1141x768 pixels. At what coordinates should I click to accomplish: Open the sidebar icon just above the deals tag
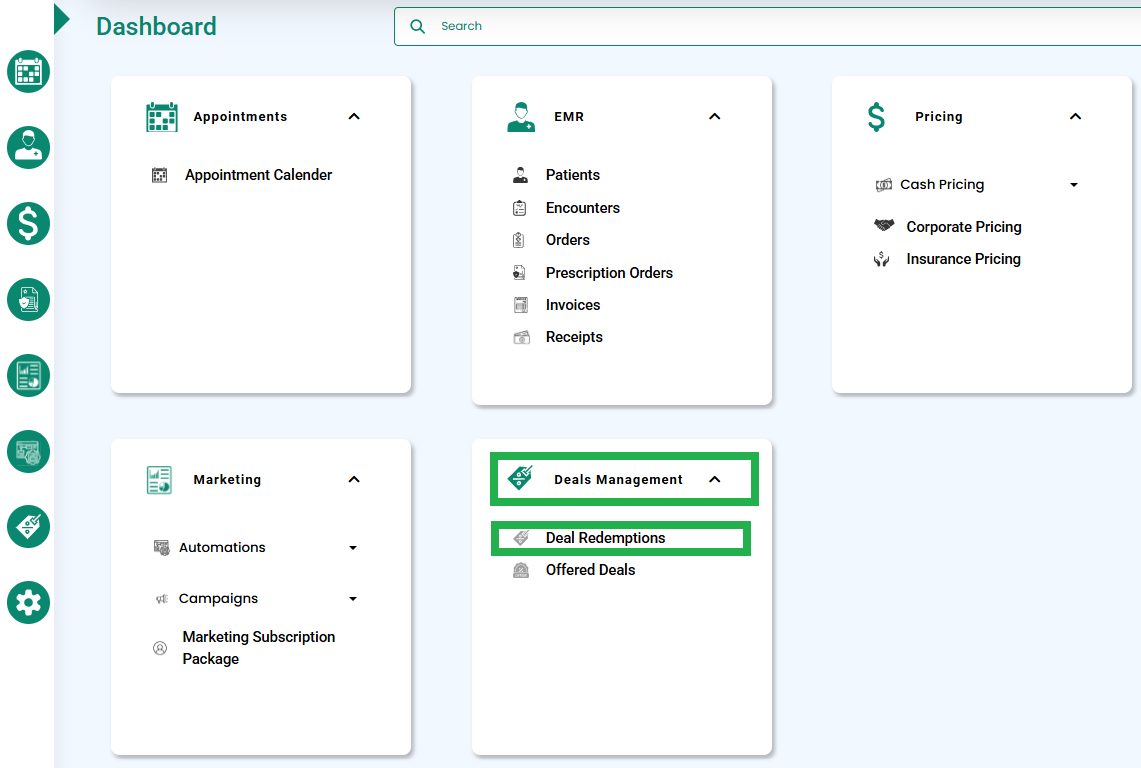pyautogui.click(x=28, y=451)
